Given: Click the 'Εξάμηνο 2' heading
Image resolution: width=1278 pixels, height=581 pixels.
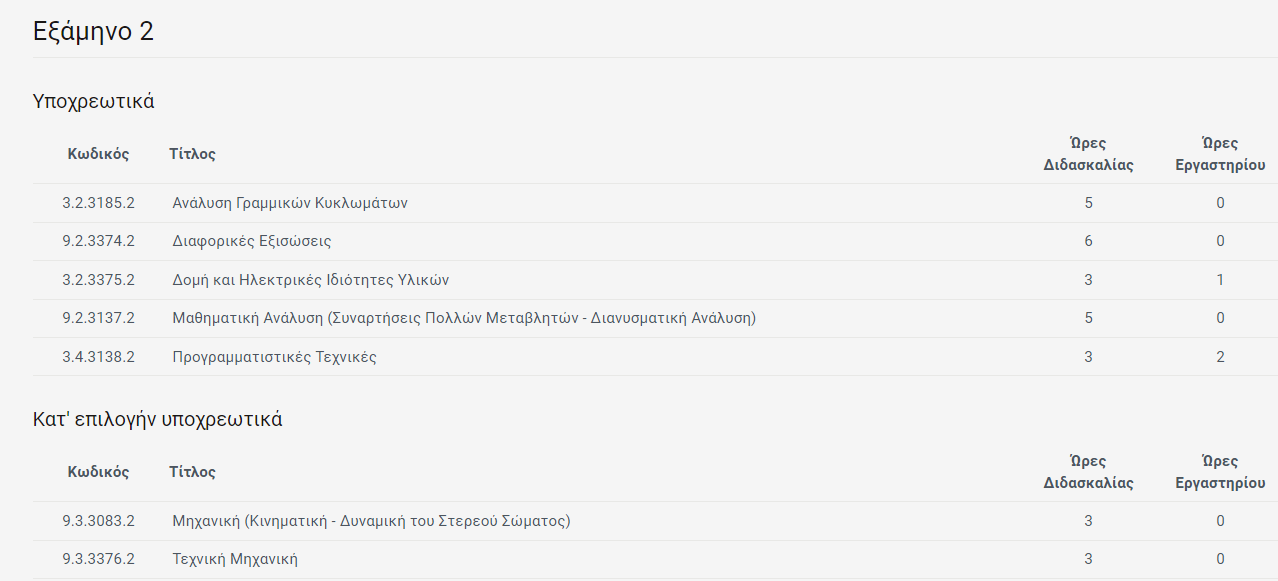Looking at the screenshot, I should click(93, 31).
